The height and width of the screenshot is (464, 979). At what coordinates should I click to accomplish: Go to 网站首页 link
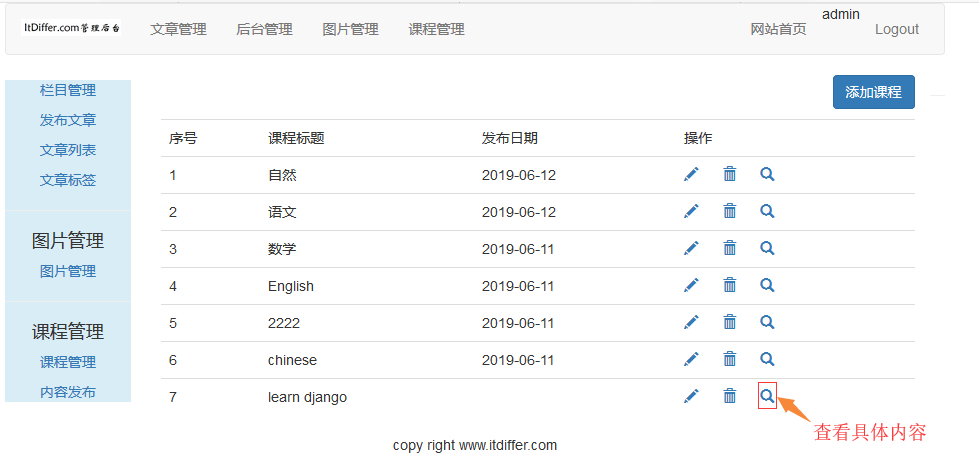[x=778, y=29]
